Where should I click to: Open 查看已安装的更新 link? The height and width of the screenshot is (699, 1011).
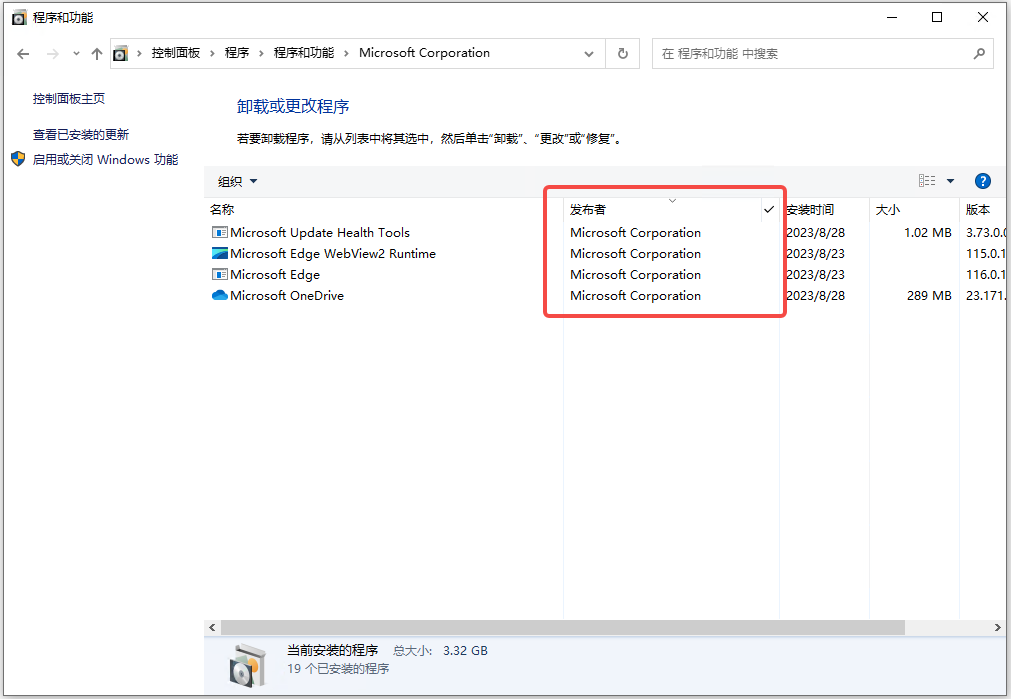pos(81,135)
